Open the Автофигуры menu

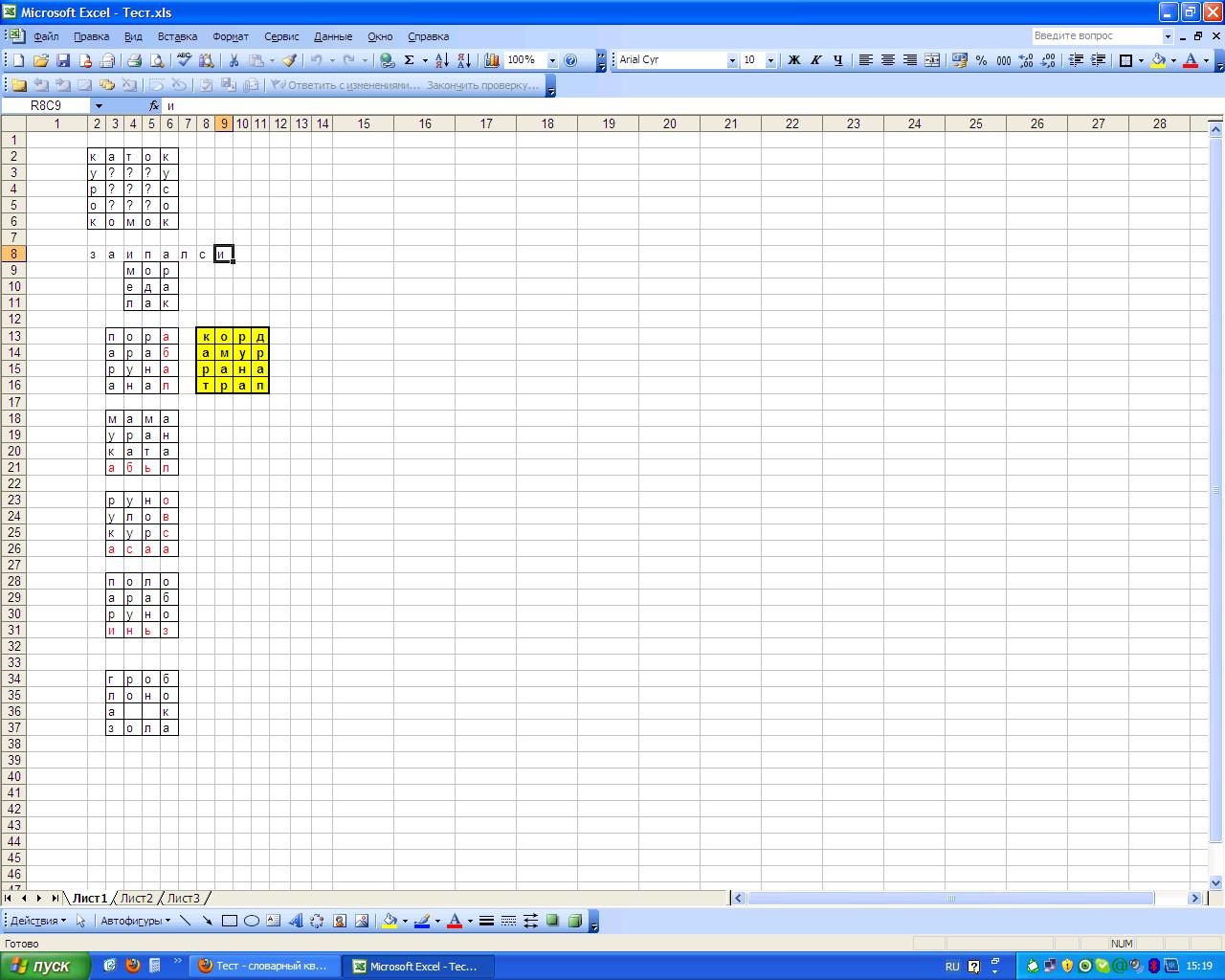coord(135,921)
